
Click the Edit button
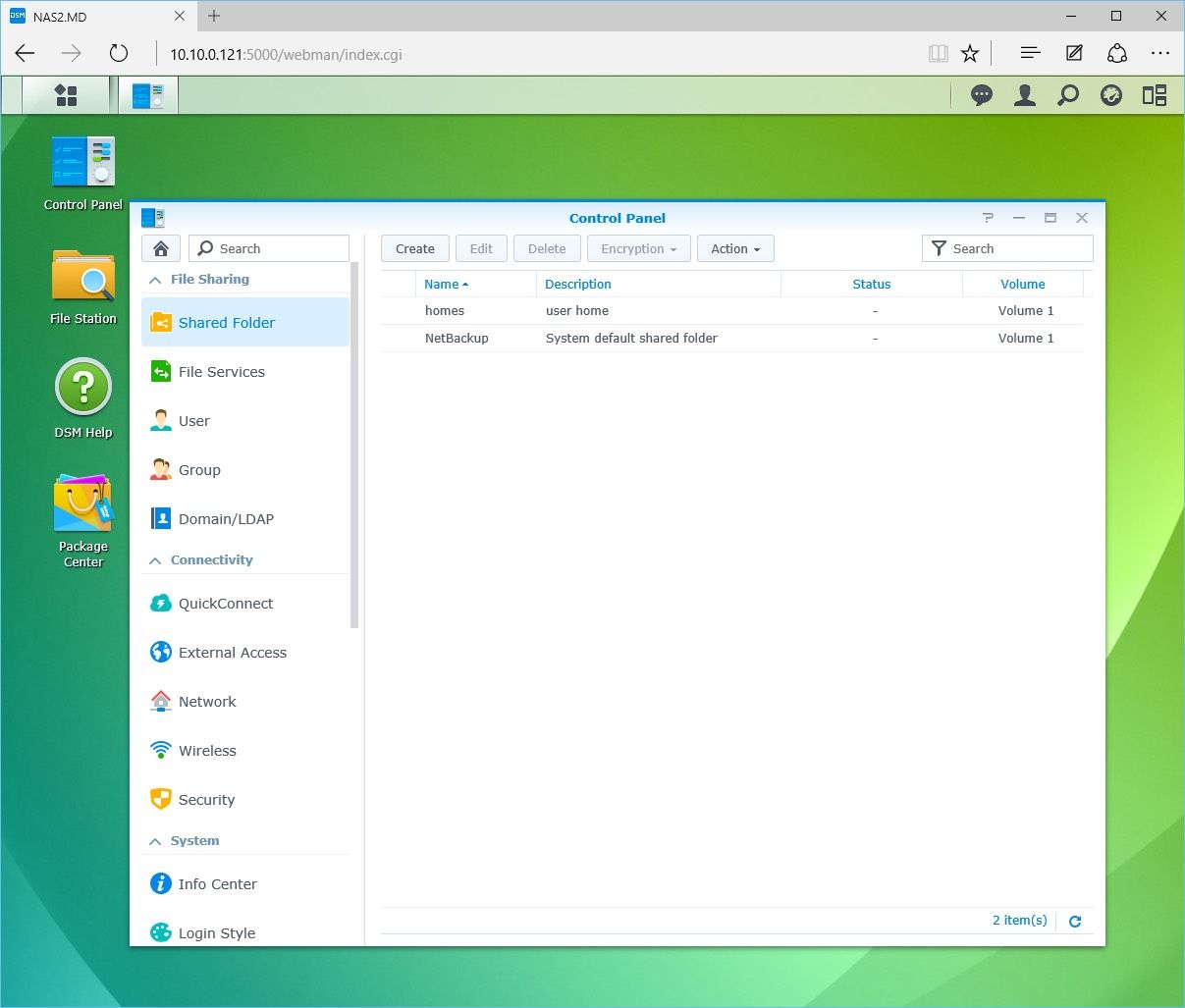(481, 248)
